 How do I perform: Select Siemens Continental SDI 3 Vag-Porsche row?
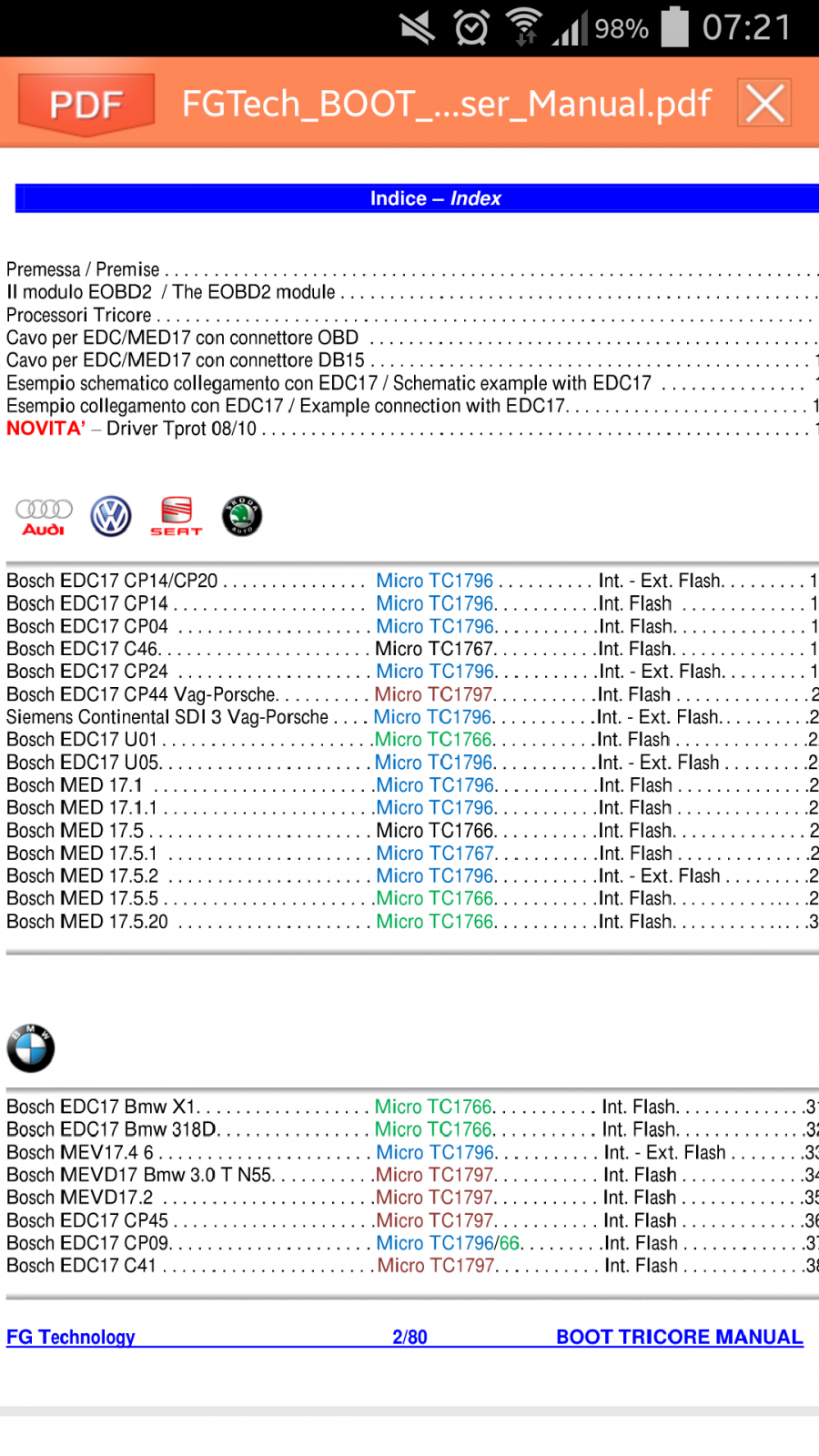(412, 717)
